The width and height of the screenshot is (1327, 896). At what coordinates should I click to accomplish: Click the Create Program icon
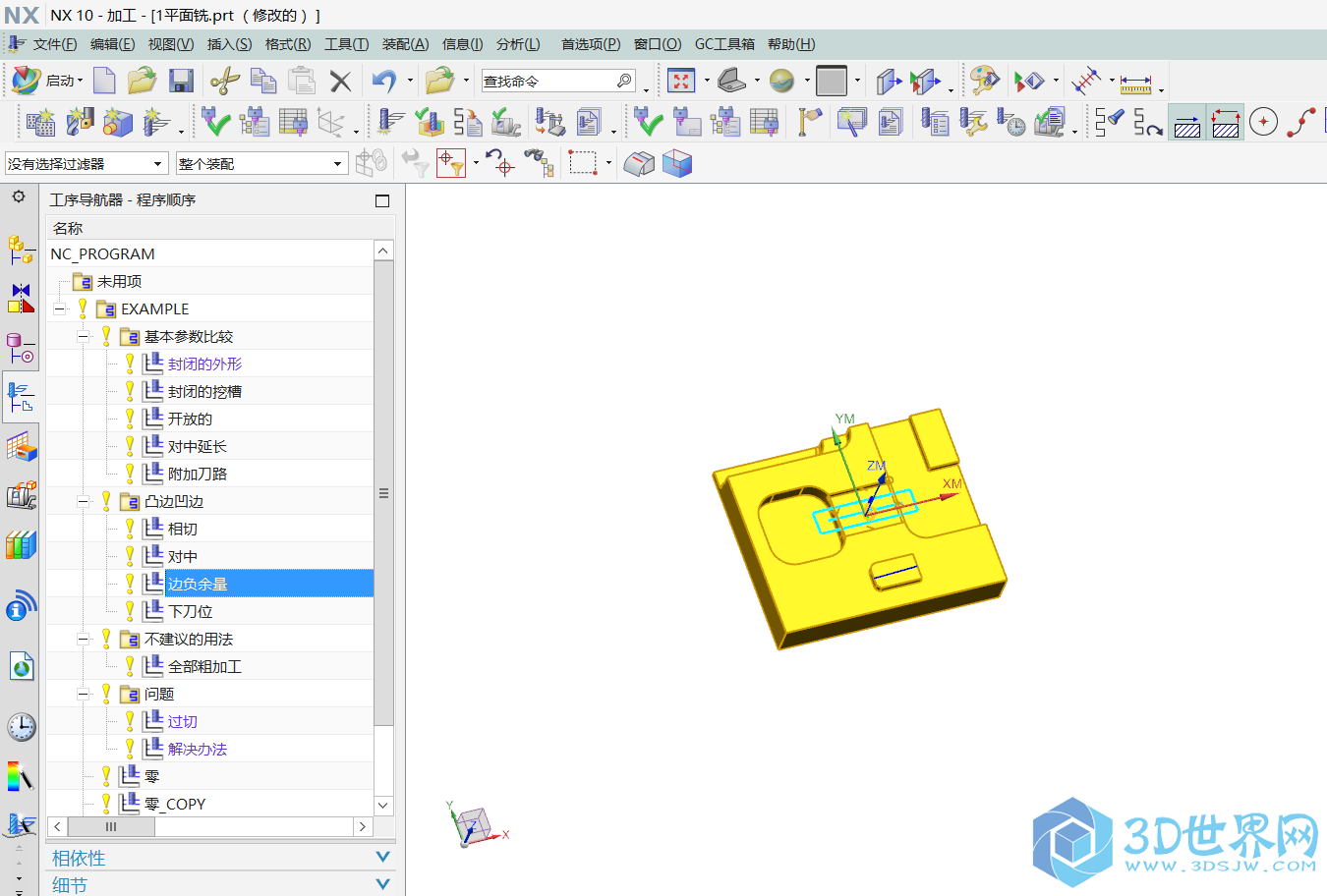click(x=40, y=122)
